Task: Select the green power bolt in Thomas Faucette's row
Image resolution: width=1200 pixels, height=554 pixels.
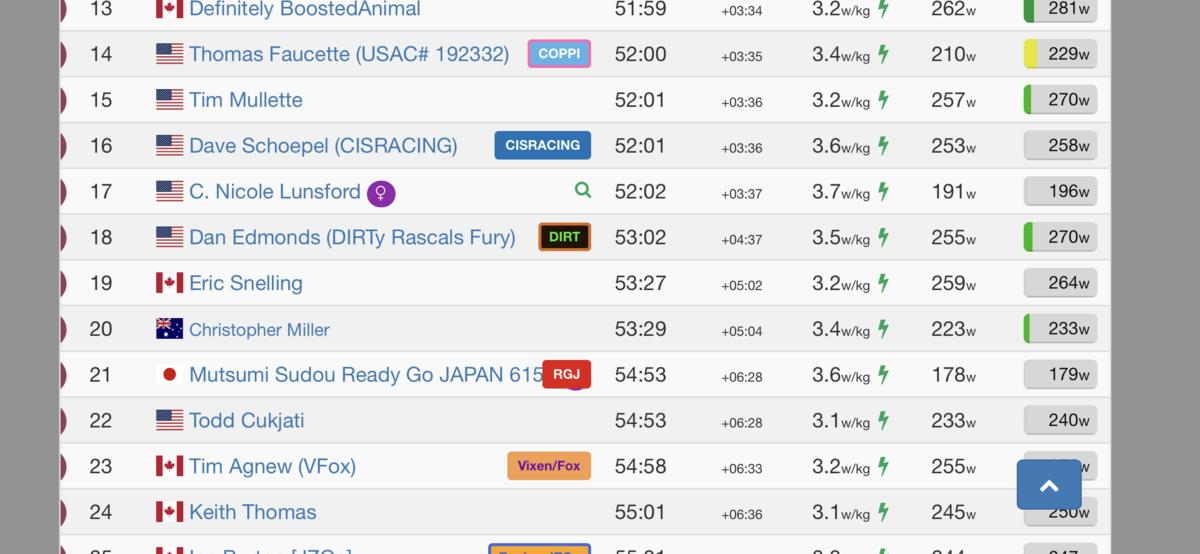Action: tap(883, 54)
